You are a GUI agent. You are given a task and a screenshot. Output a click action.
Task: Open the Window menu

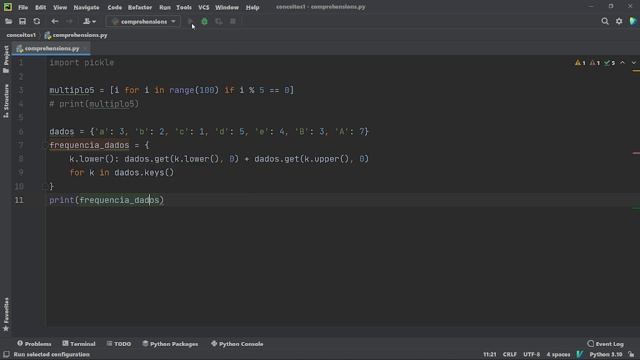pos(227,7)
